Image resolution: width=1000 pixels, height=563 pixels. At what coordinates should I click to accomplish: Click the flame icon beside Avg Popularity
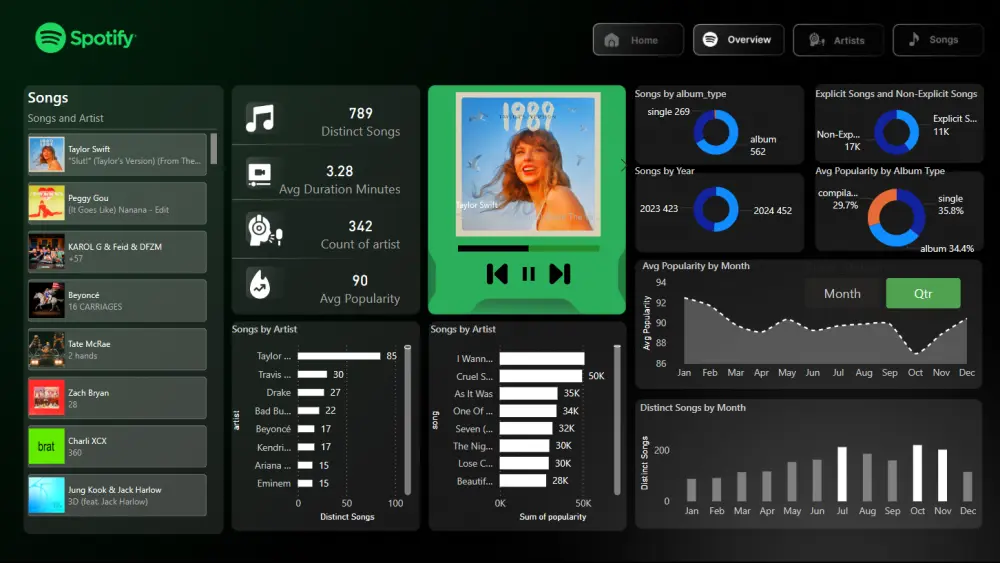[x=260, y=285]
